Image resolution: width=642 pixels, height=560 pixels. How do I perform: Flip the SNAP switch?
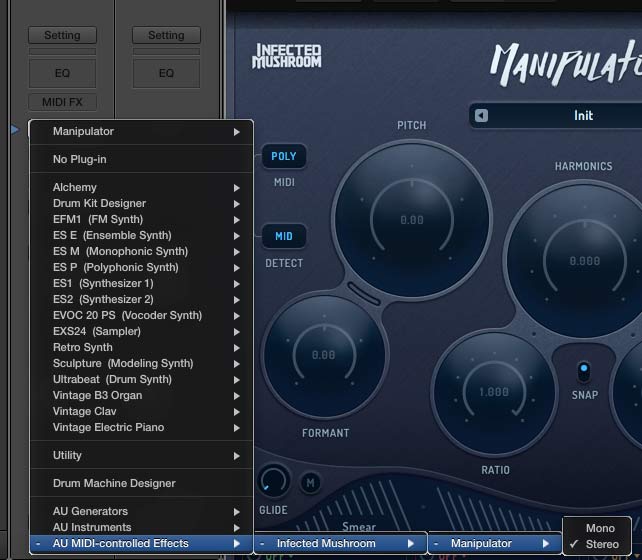coord(585,372)
